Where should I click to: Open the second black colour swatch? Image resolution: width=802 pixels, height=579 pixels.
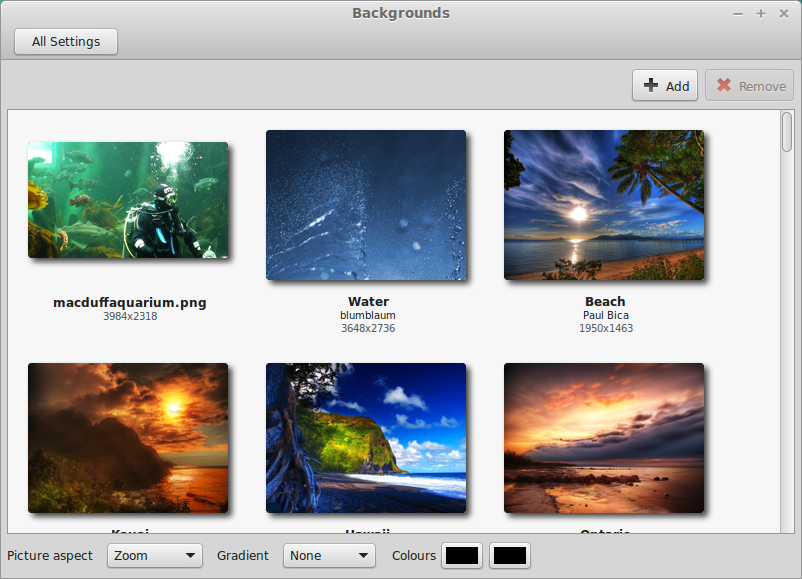[510, 555]
